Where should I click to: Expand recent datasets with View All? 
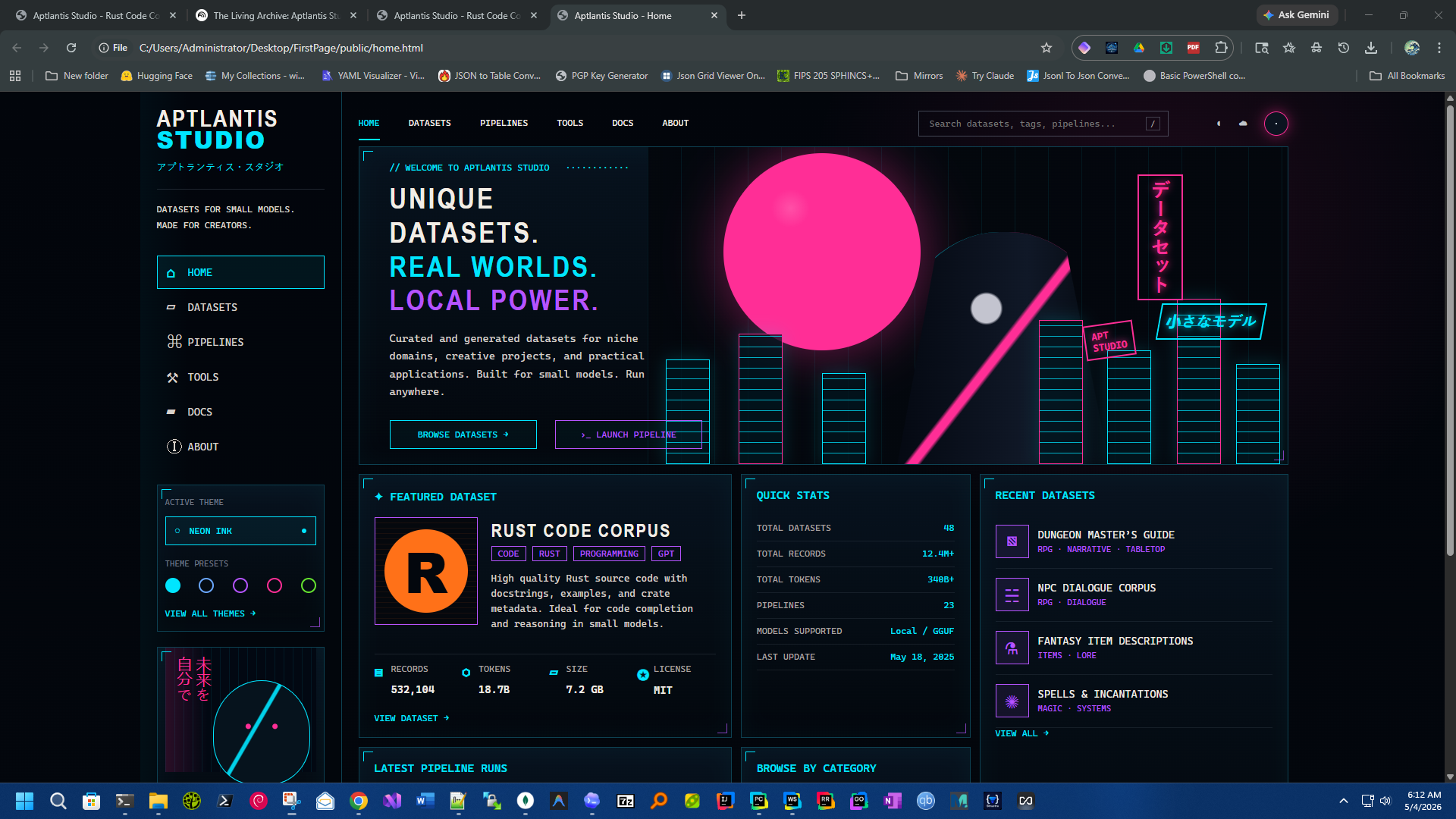[x=1021, y=733]
